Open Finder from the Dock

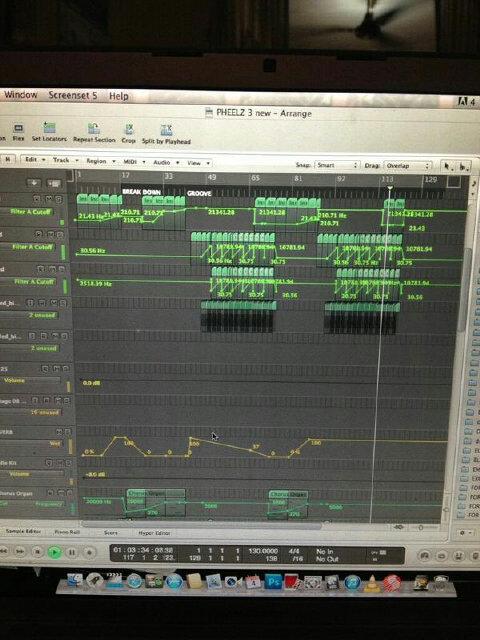[x=75, y=580]
